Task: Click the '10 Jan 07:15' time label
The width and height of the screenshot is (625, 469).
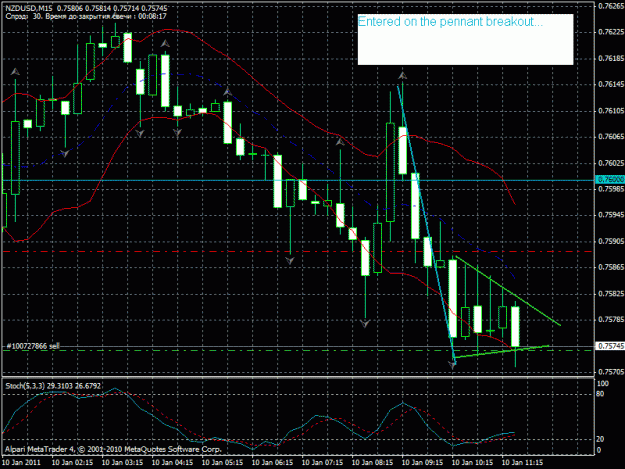Action: [x=322, y=463]
